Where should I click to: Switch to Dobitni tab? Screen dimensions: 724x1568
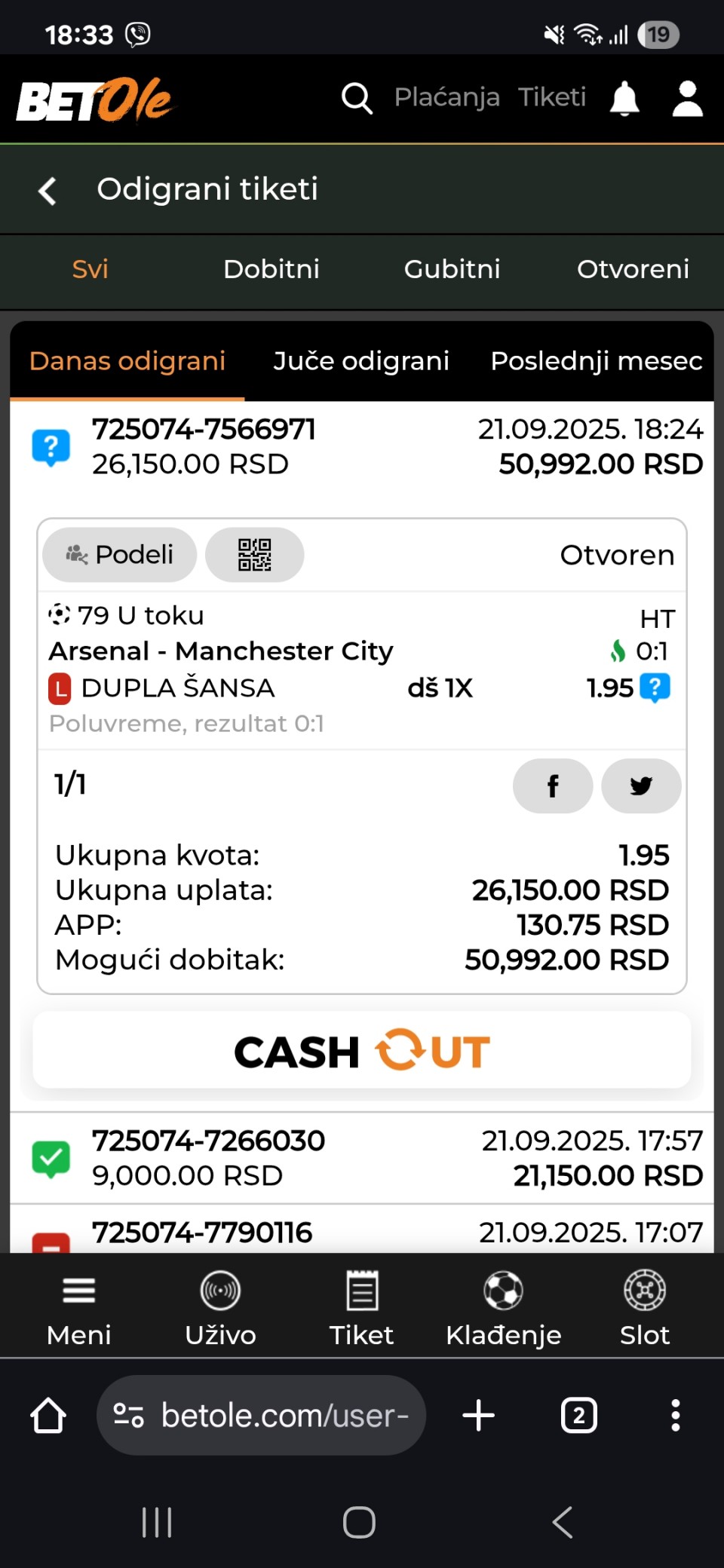(271, 269)
